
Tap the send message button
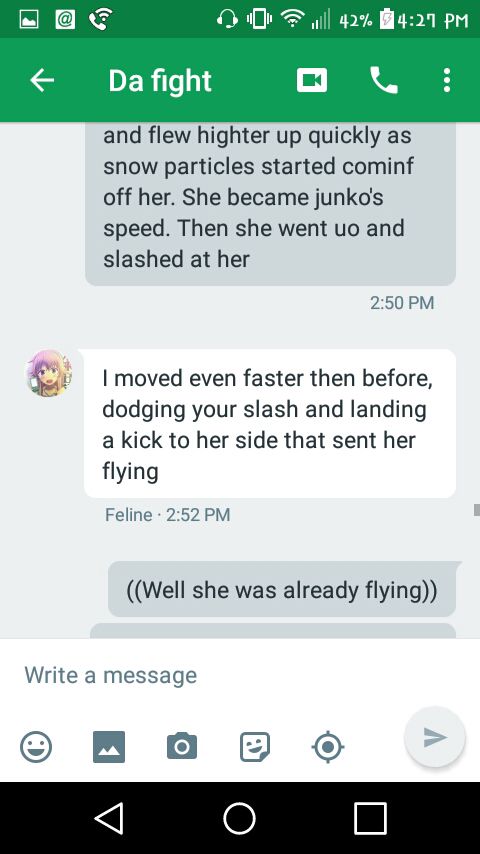[435, 737]
